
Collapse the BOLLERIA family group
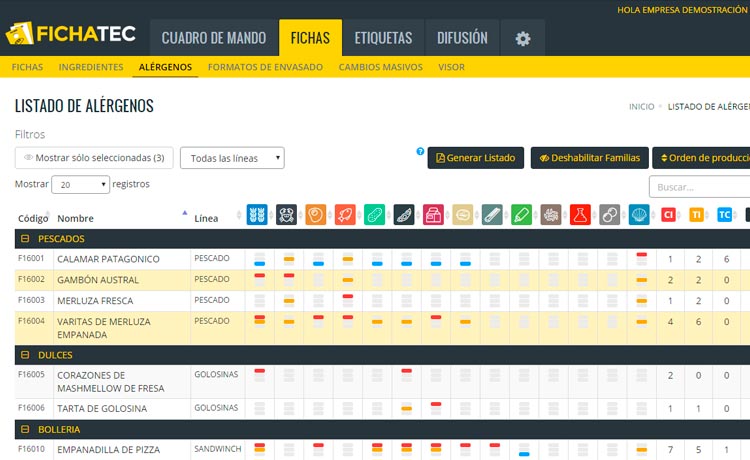pyautogui.click(x=25, y=429)
